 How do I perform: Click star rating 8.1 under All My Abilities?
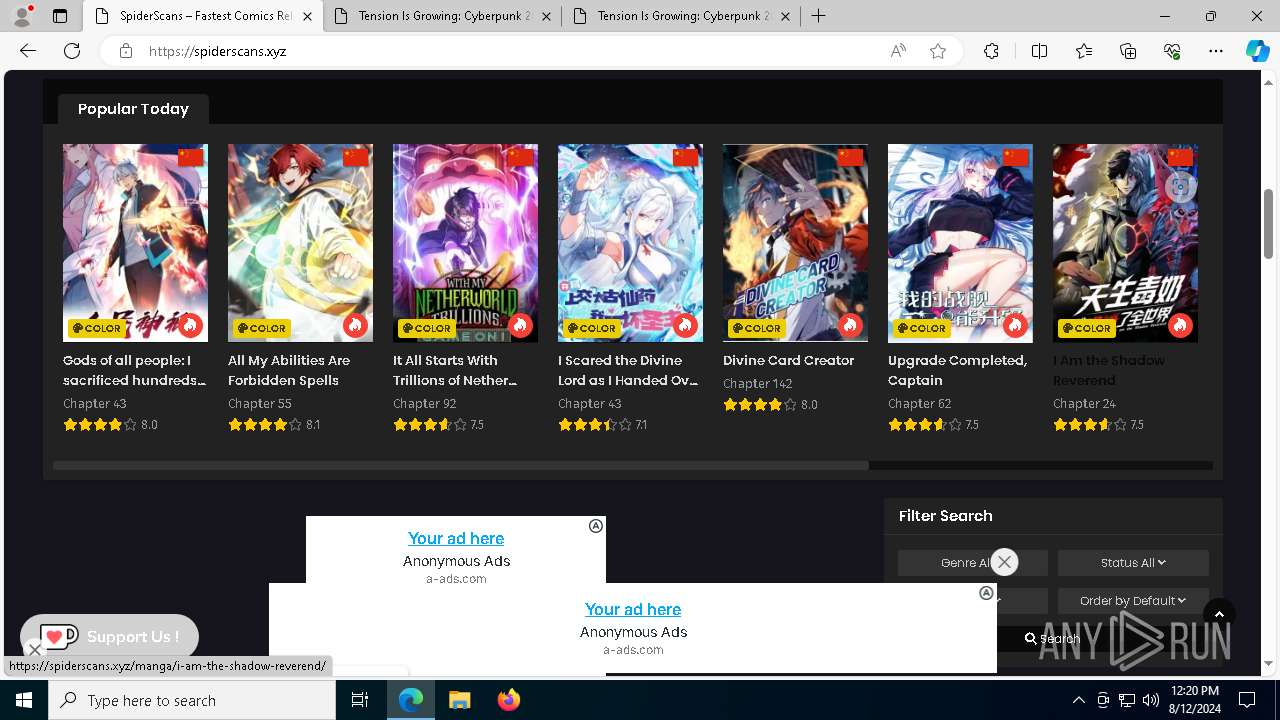tap(274, 424)
